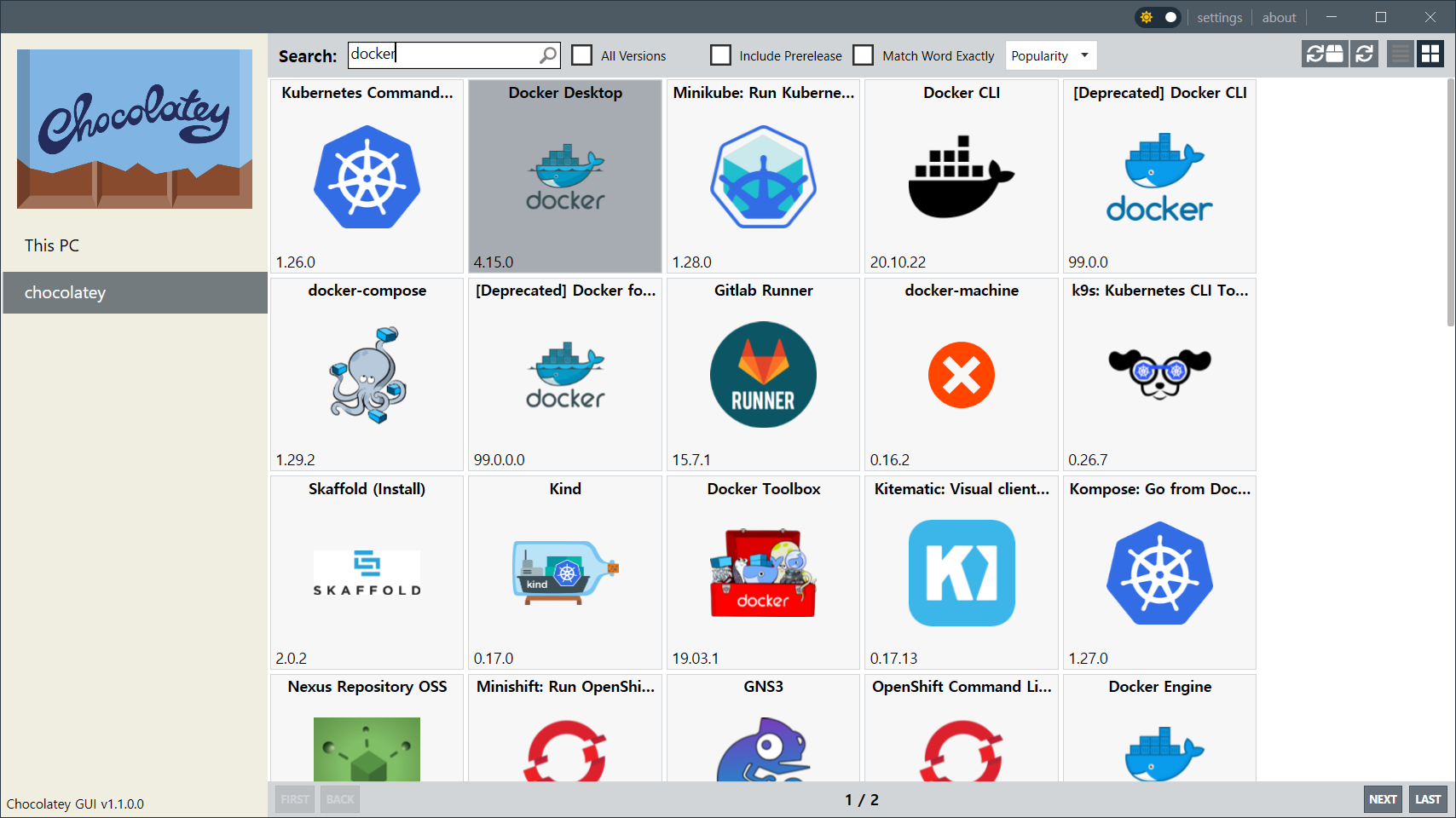Screen dimensions: 1456x818
Task: Select the Kind bottle ship icon
Action: click(x=565, y=573)
